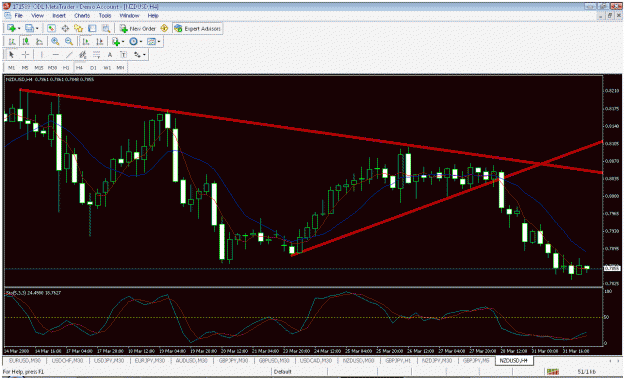Open the Charts menu
Image resolution: width=625 pixels, height=378 pixels.
82,16
